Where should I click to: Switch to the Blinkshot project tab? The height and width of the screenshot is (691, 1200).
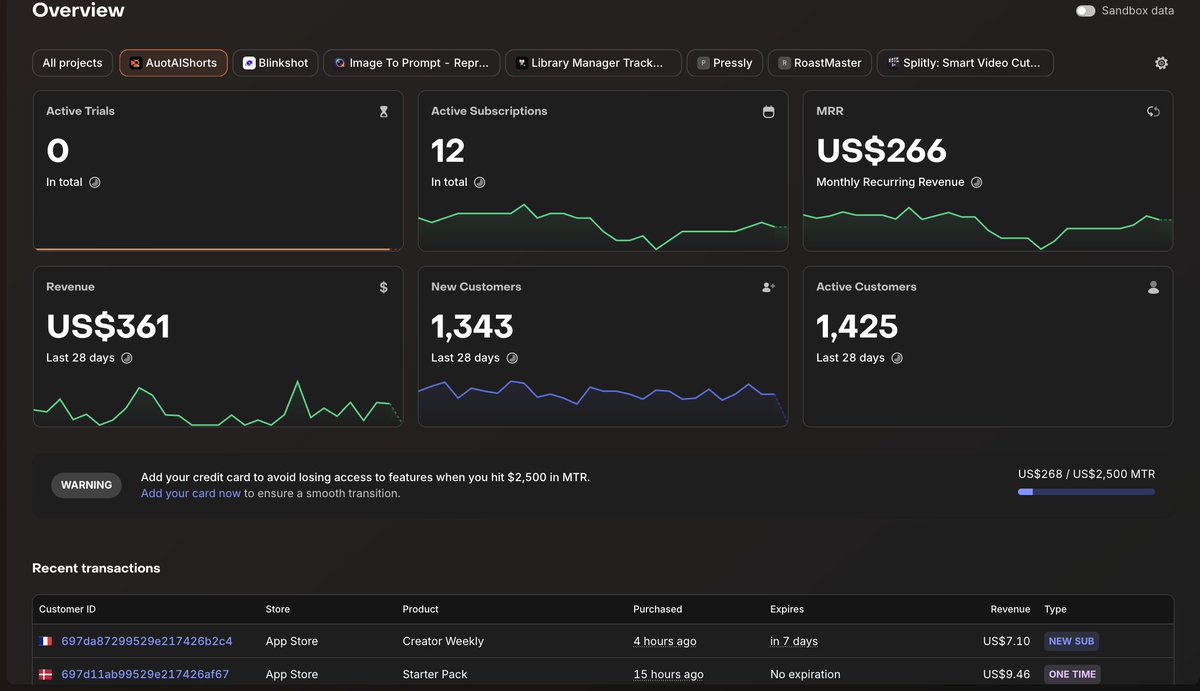(x=276, y=63)
